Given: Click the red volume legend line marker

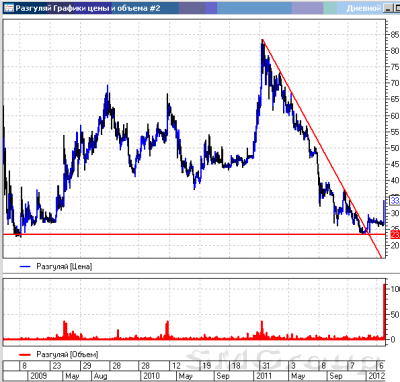Looking at the screenshot, I should click(x=25, y=354).
